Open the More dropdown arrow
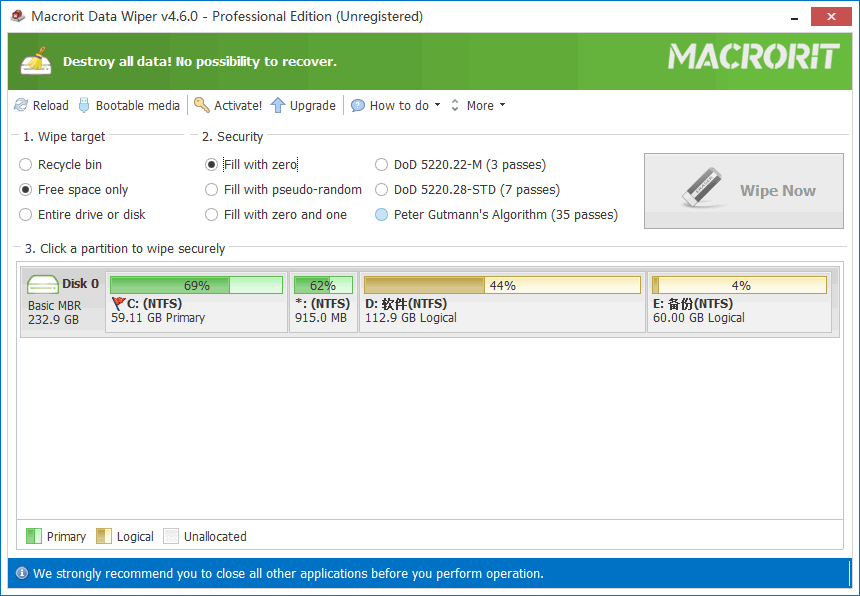 tap(502, 105)
